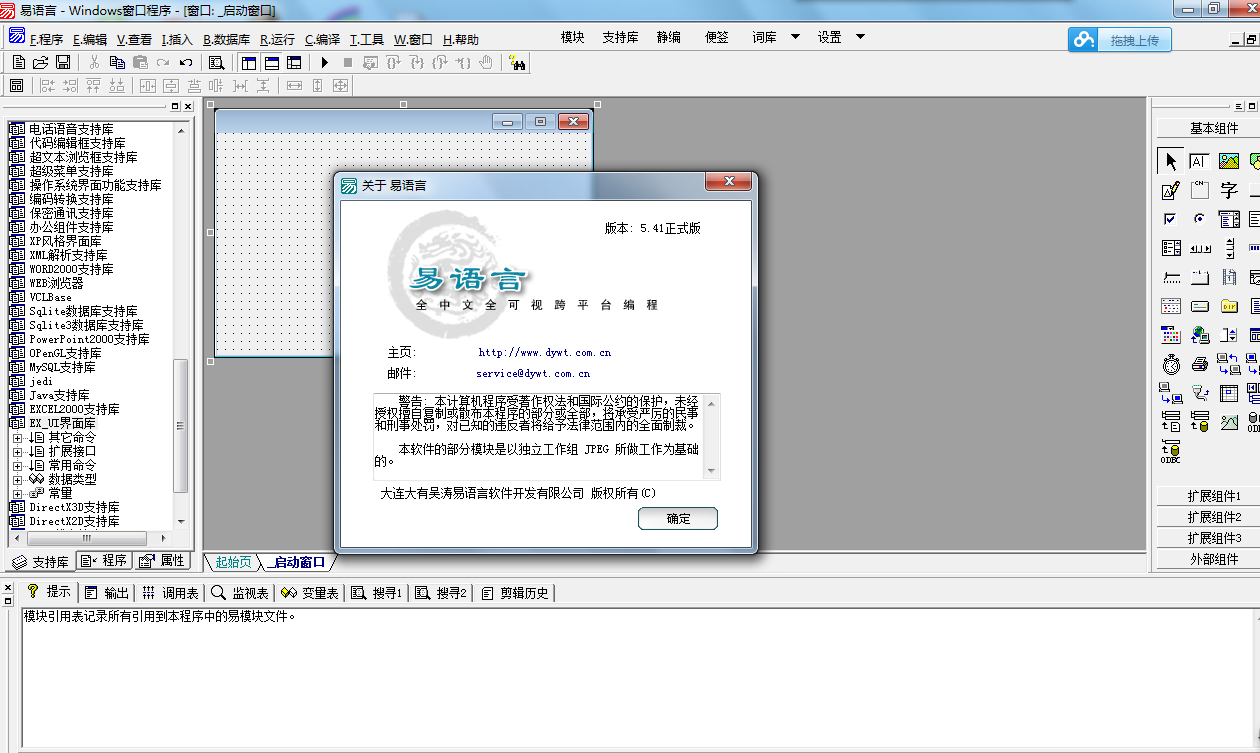Open the 设置 dropdown arrow
1260x753 pixels.
(860, 37)
